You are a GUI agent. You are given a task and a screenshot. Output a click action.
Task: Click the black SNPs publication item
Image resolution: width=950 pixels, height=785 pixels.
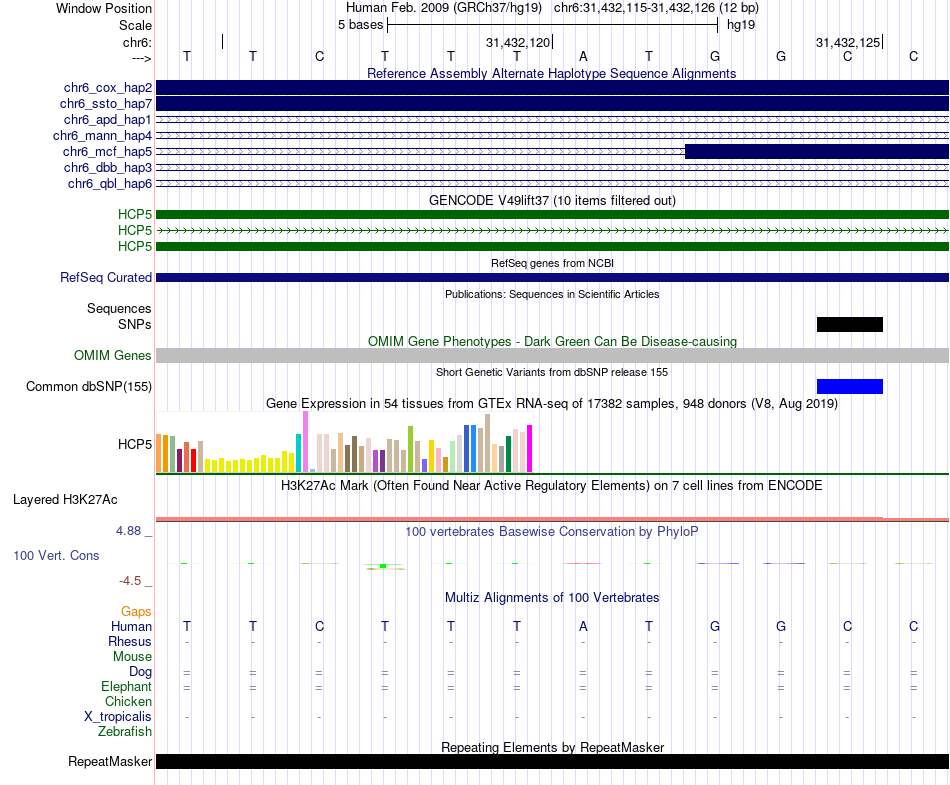click(849, 324)
